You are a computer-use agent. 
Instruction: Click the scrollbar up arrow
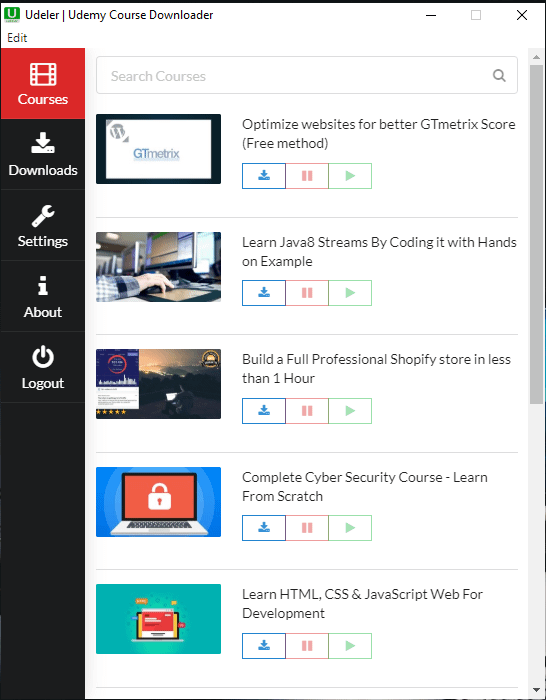tap(536, 57)
